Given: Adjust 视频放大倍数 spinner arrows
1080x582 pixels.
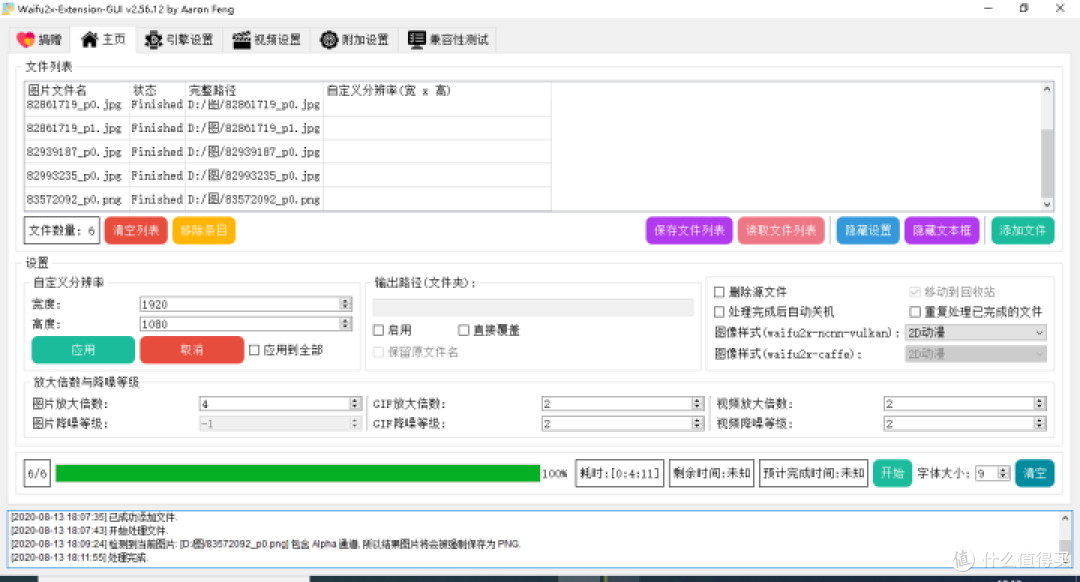Looking at the screenshot, I should [x=1039, y=404].
